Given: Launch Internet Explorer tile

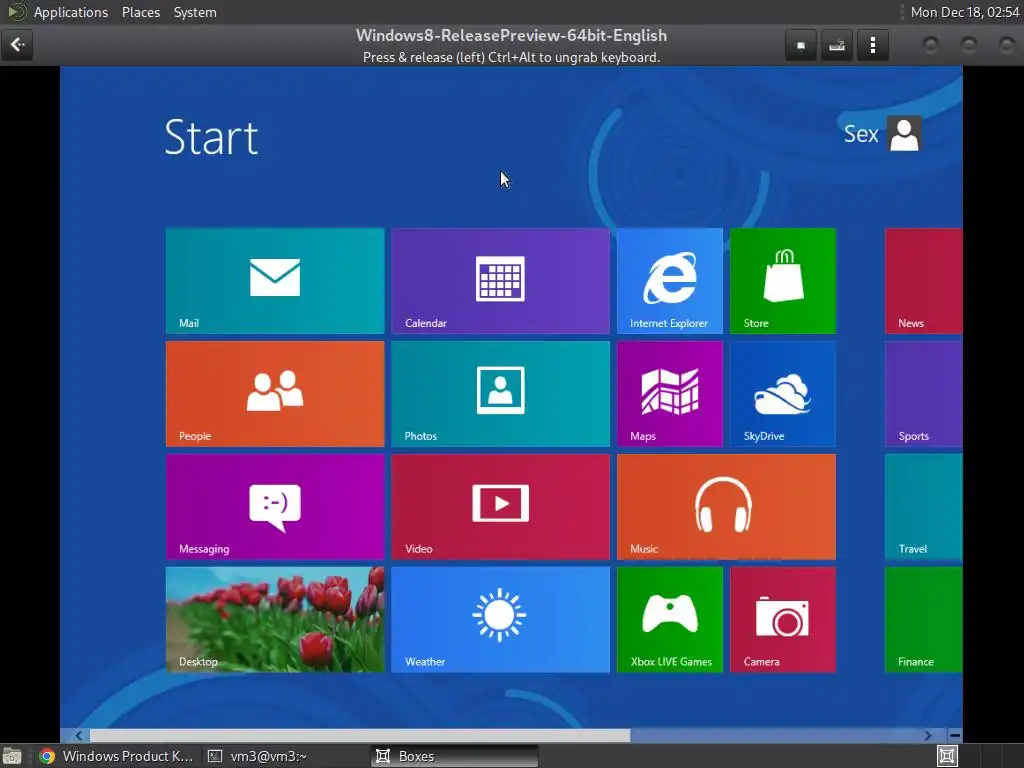Looking at the screenshot, I should point(669,281).
